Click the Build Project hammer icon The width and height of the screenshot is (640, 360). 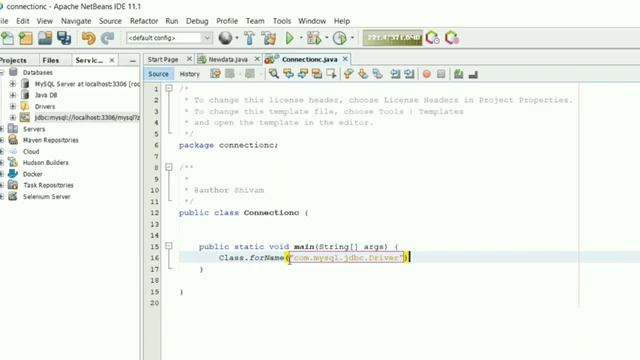[x=249, y=38]
